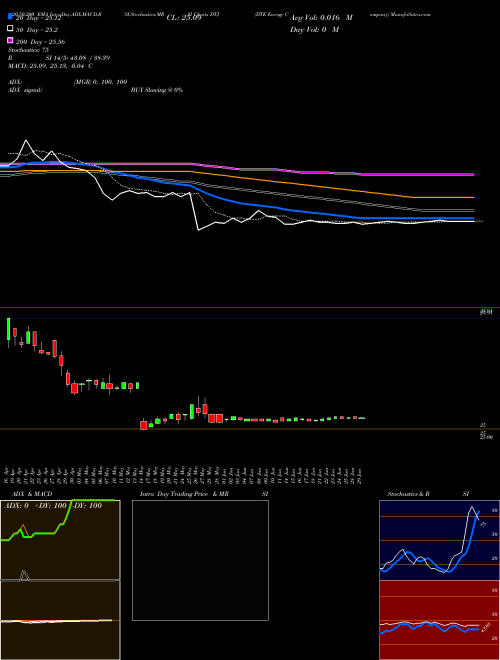Screen dimensions: 500x660
Task: Click the empty Intra Day Trading Price chart box
Action: point(200,560)
